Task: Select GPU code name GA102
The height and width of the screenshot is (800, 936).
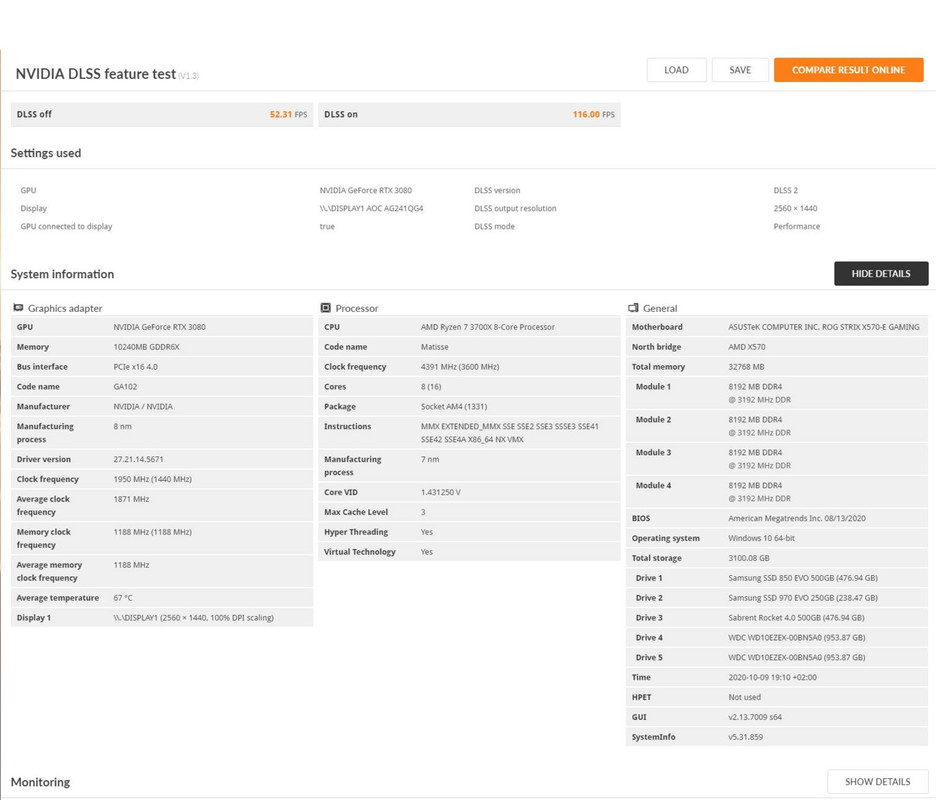Action: [x=125, y=387]
